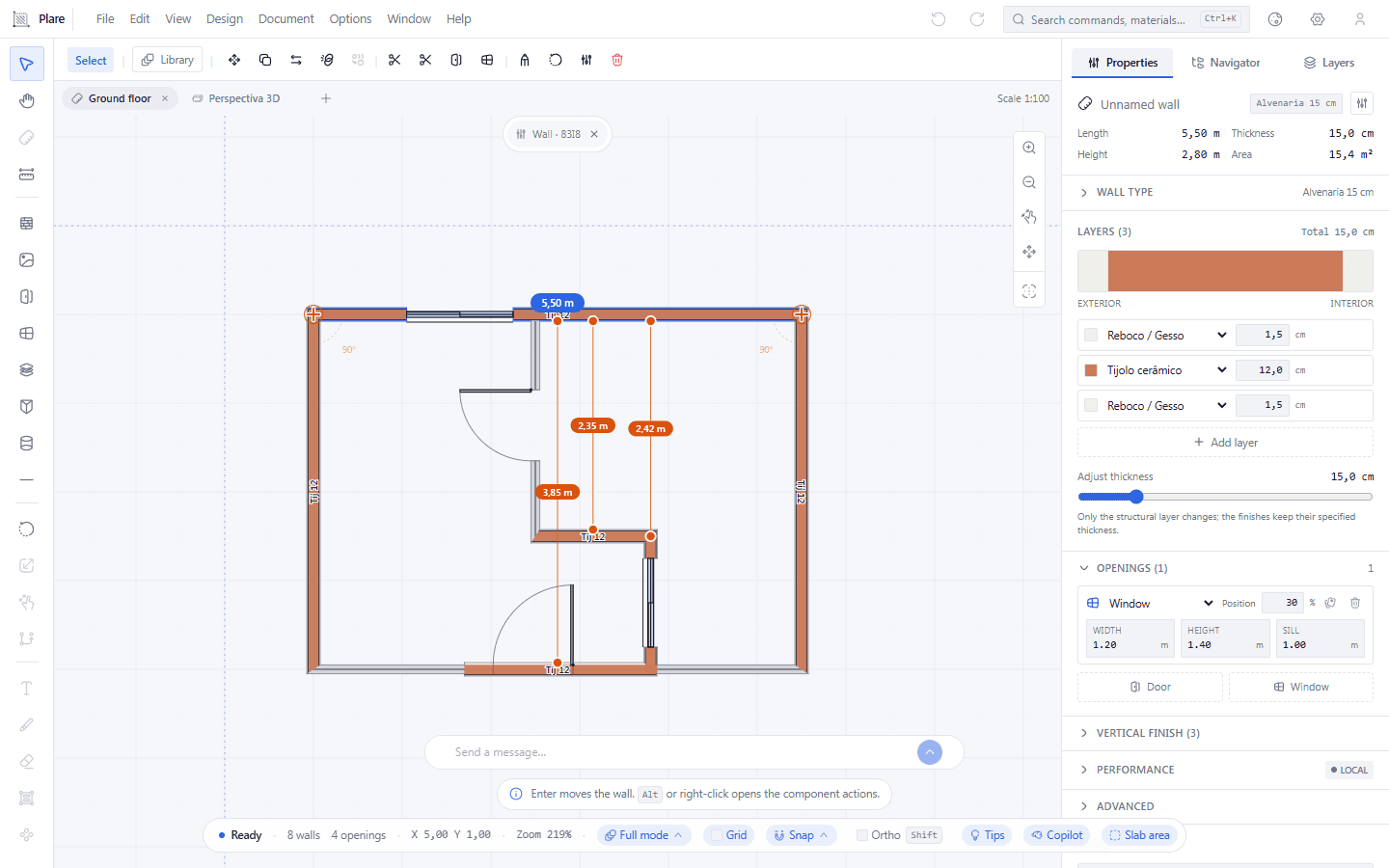Pick the brick wall tool in left sidebar
The image size is (1389, 868).
click(x=27, y=223)
